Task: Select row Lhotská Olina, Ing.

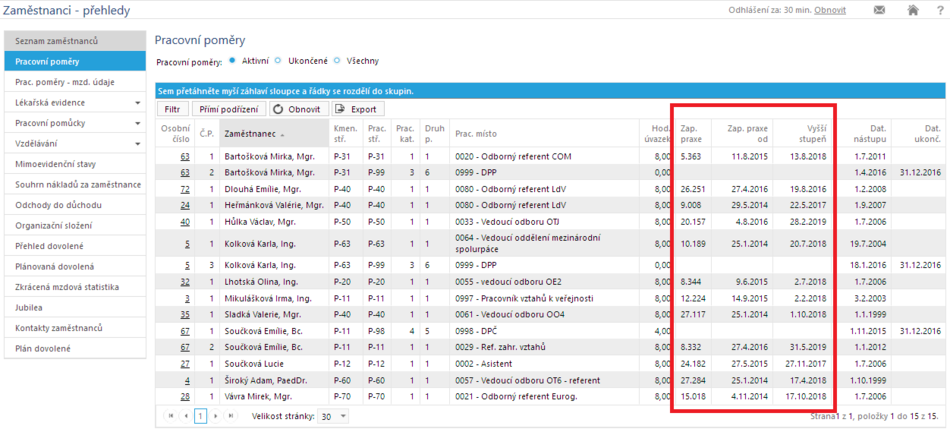Action: tap(551, 282)
